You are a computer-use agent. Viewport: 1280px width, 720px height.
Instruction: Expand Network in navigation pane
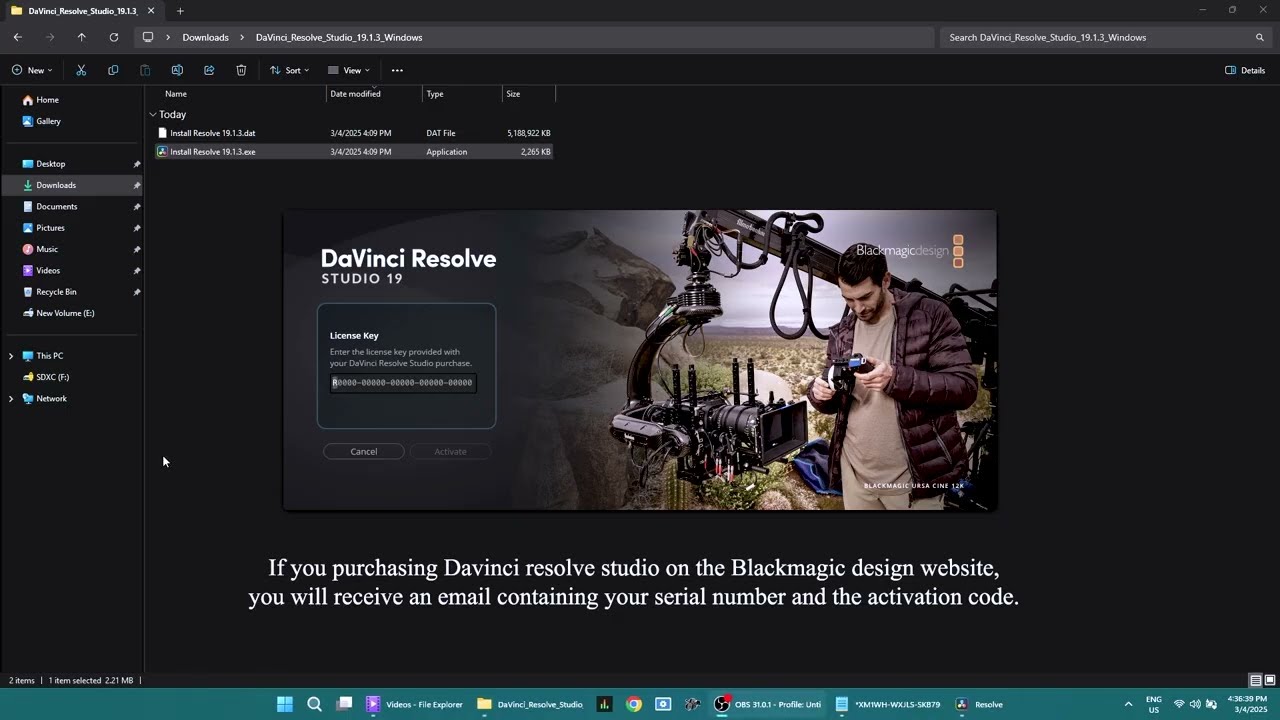pyautogui.click(x=11, y=398)
